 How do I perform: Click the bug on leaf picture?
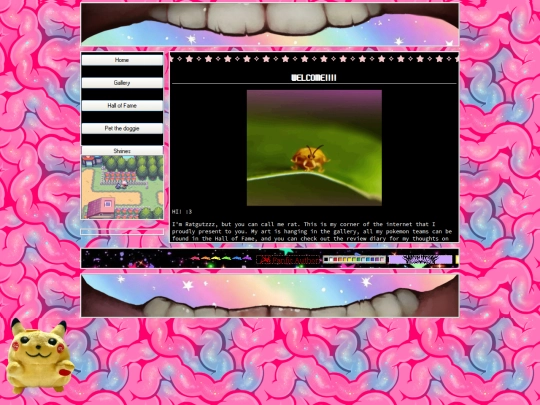pyautogui.click(x=314, y=148)
